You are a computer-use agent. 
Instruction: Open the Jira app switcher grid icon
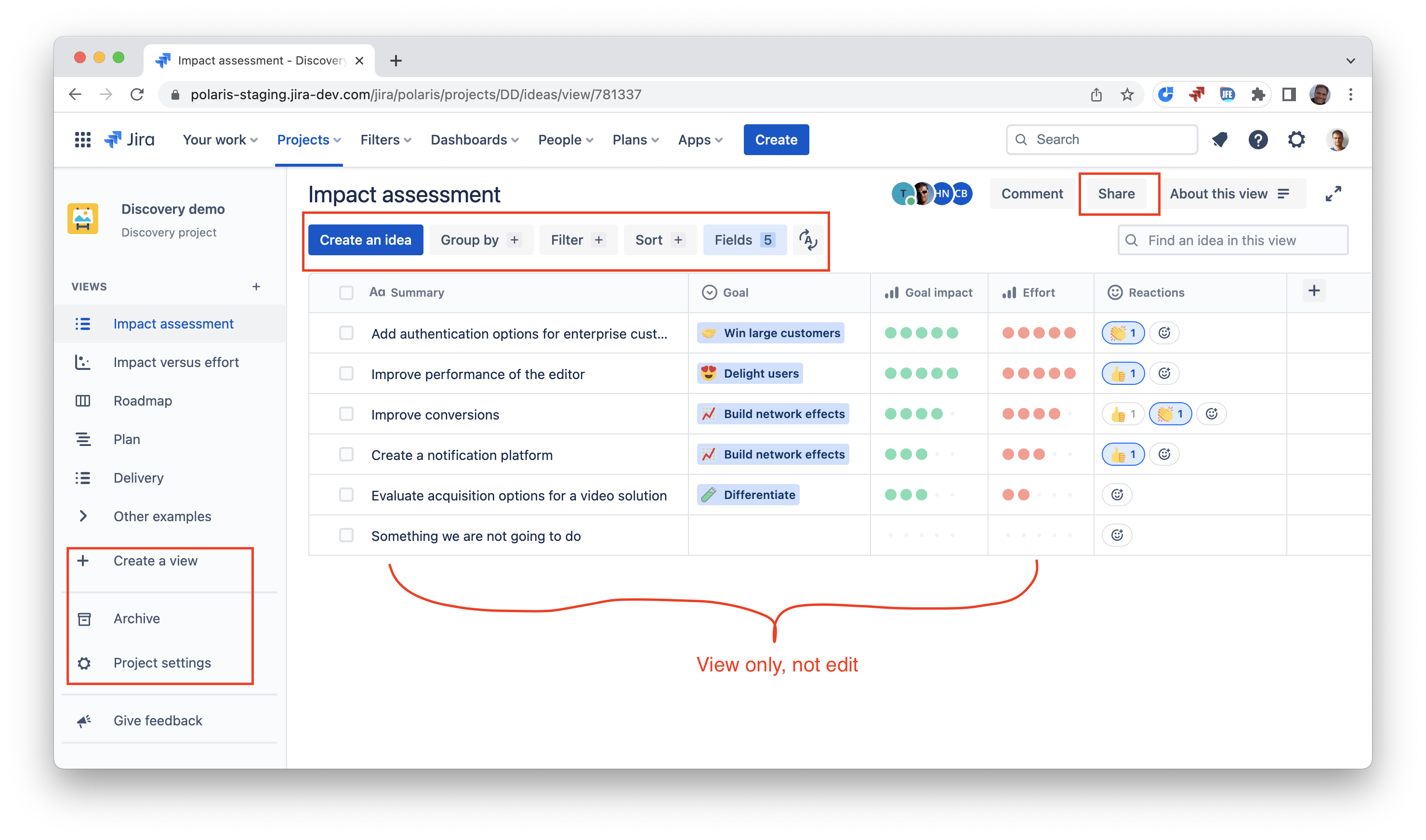pyautogui.click(x=82, y=139)
